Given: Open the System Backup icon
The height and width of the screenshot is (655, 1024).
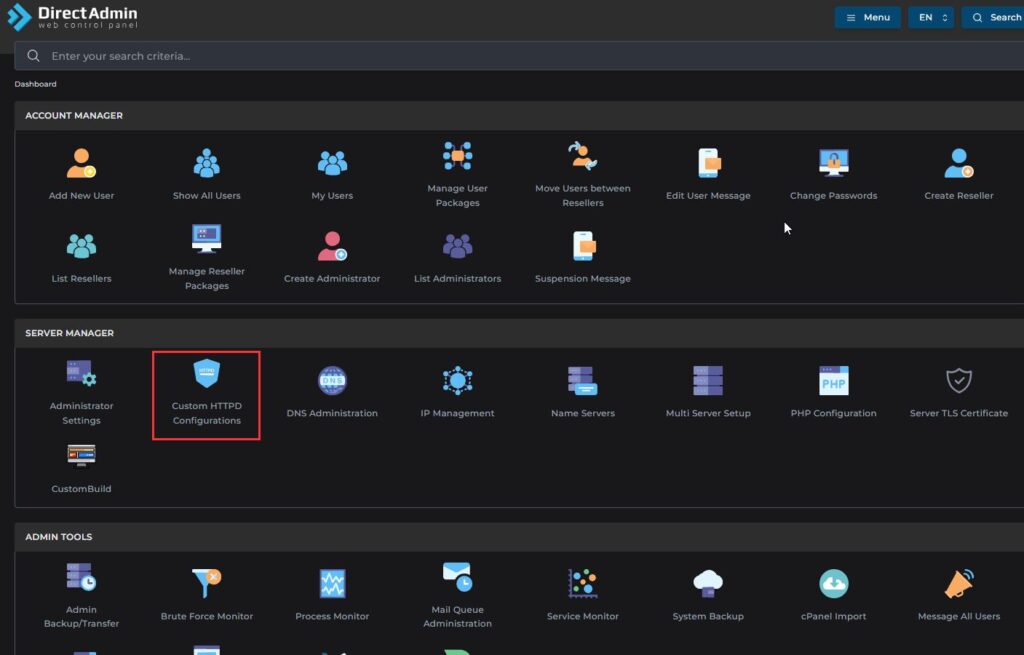Looking at the screenshot, I should click(x=708, y=584).
